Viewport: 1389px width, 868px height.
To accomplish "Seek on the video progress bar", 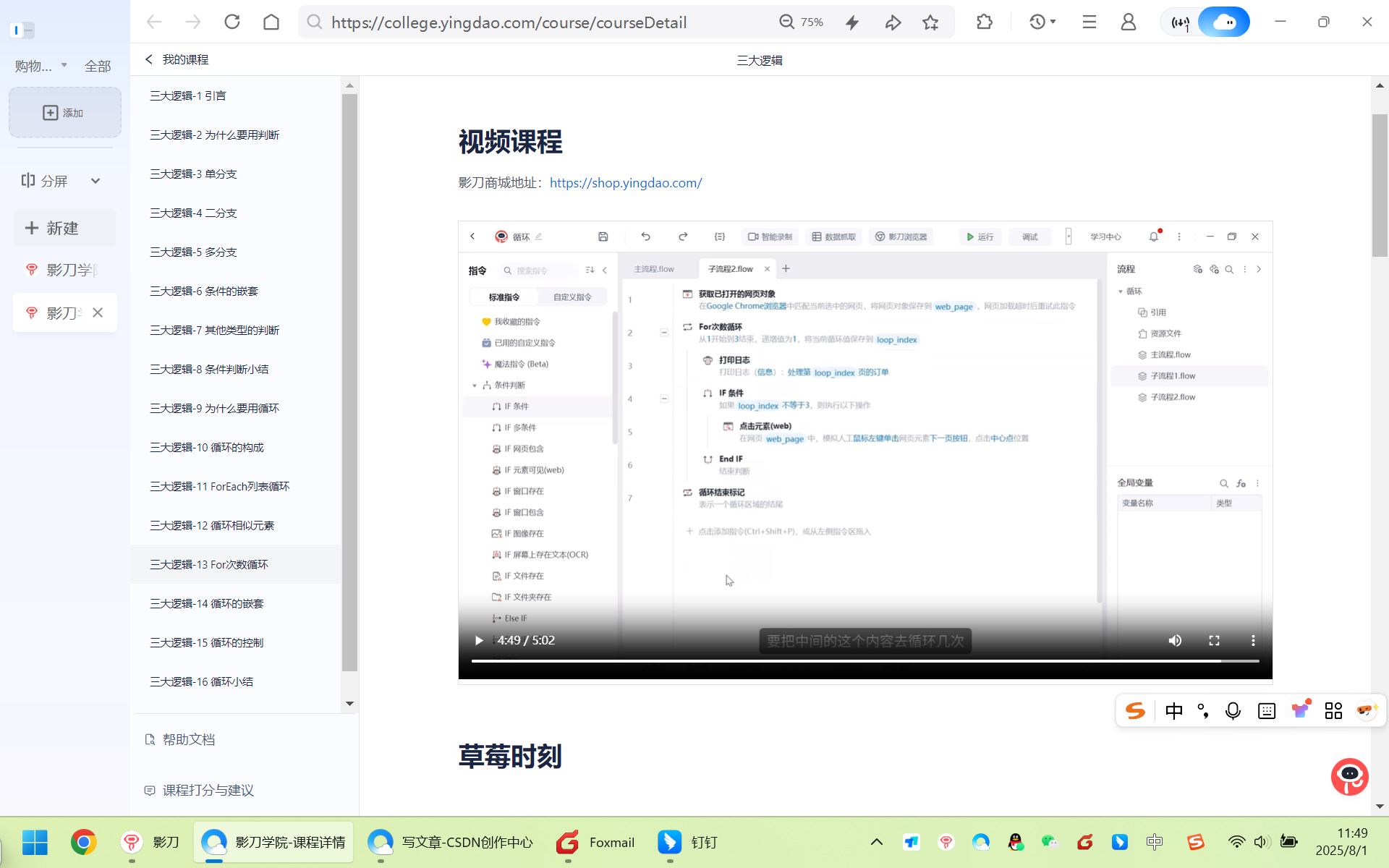I will tap(865, 661).
